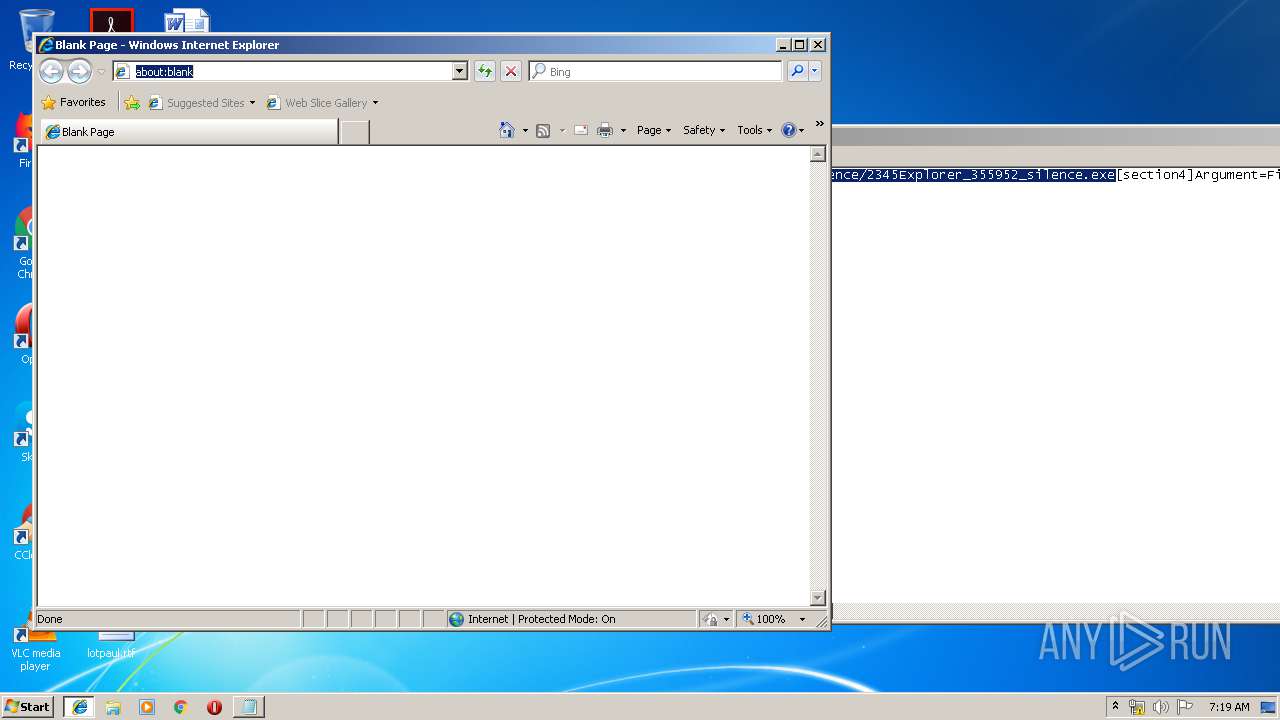This screenshot has height=720, width=1280.
Task: Open the privacy lock status dropdown
Action: 716,619
